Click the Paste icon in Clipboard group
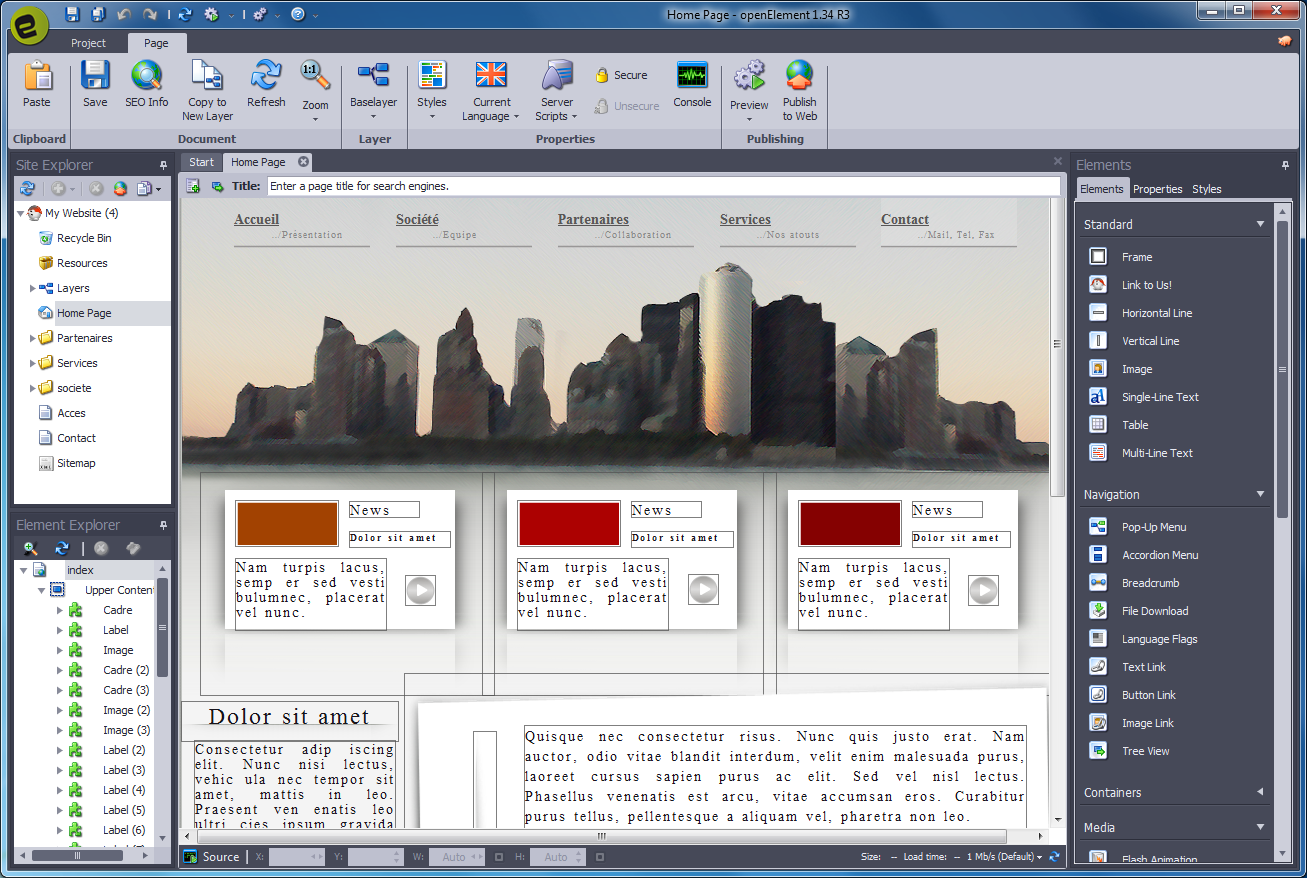1307x878 pixels. click(x=37, y=77)
